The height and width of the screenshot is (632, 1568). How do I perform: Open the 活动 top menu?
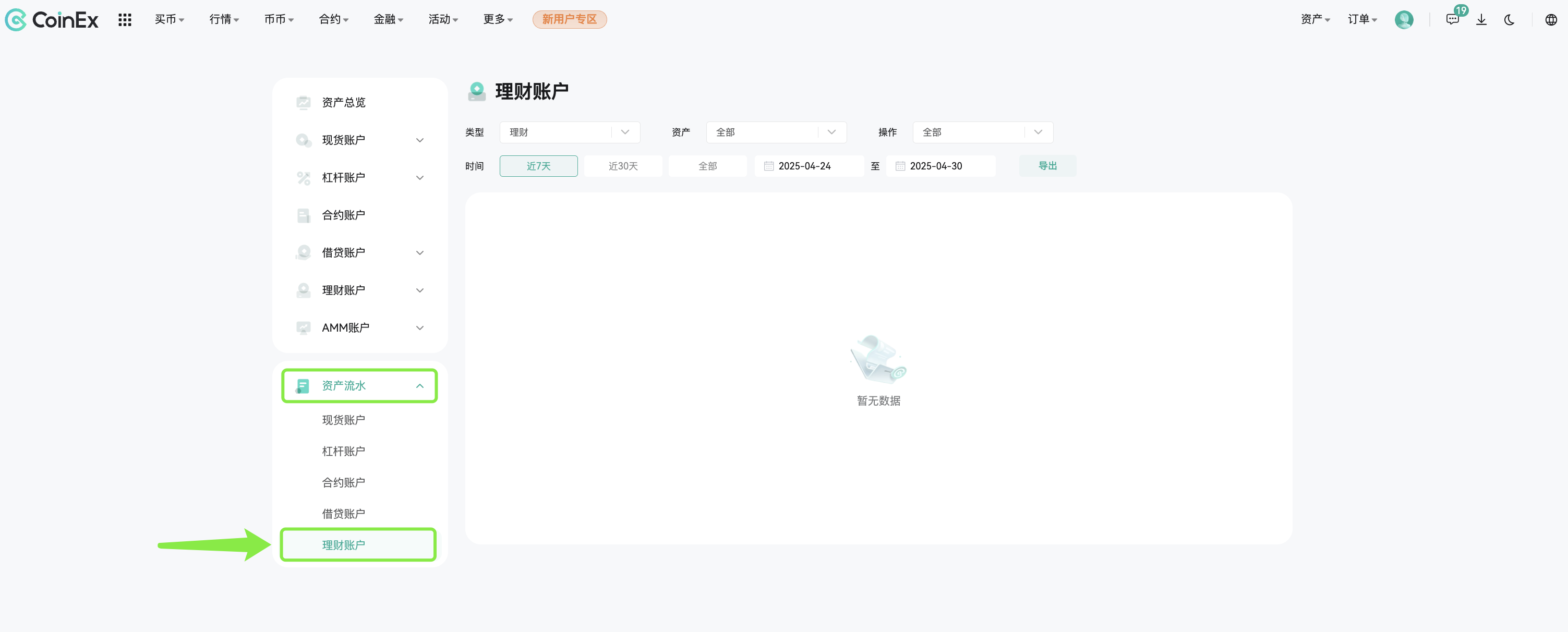pyautogui.click(x=443, y=19)
